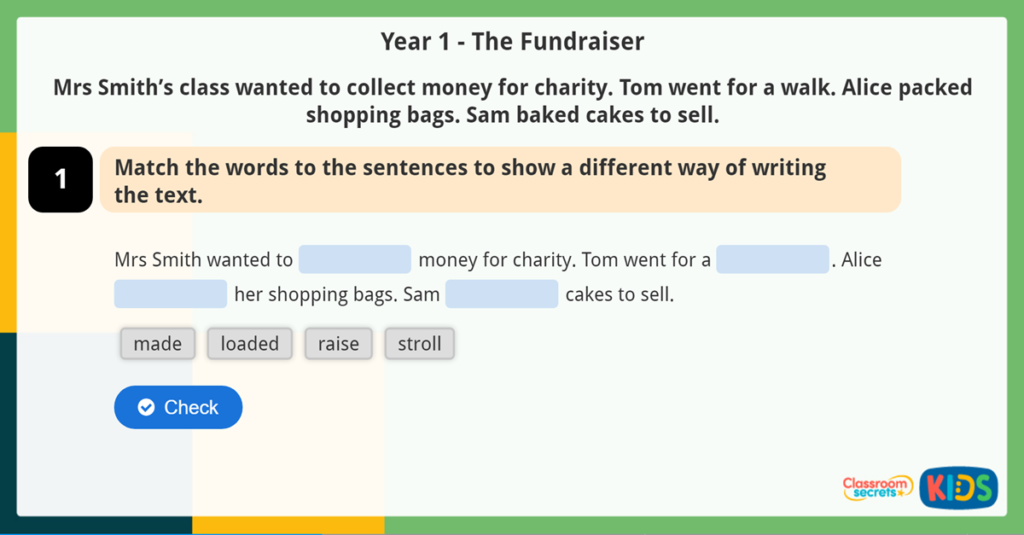Screen dimensions: 1024x535
Task: Click the Classroom Secrets logo
Action: pos(877,488)
